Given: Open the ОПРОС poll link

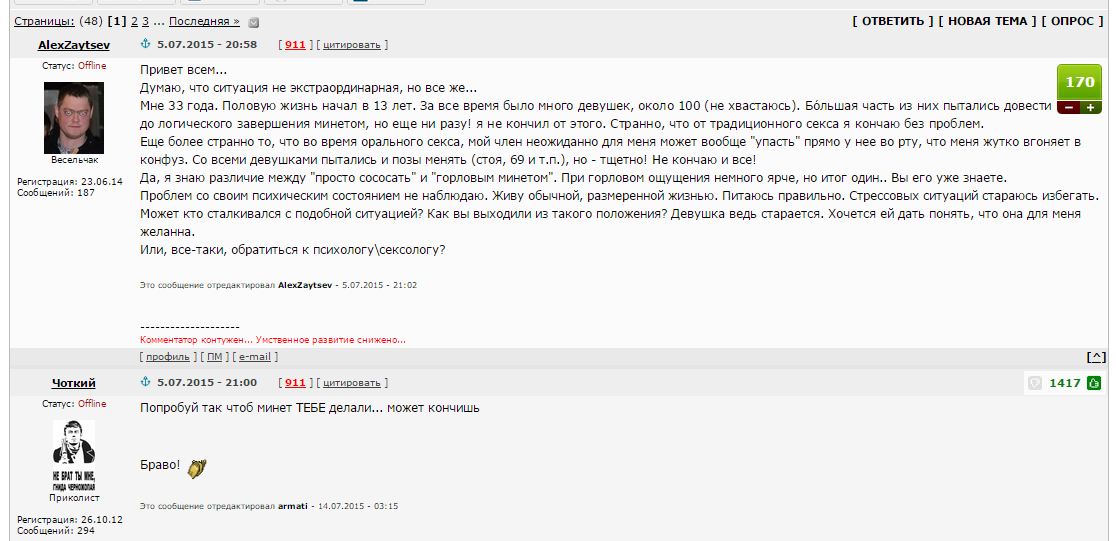Looking at the screenshot, I should point(1073,21).
